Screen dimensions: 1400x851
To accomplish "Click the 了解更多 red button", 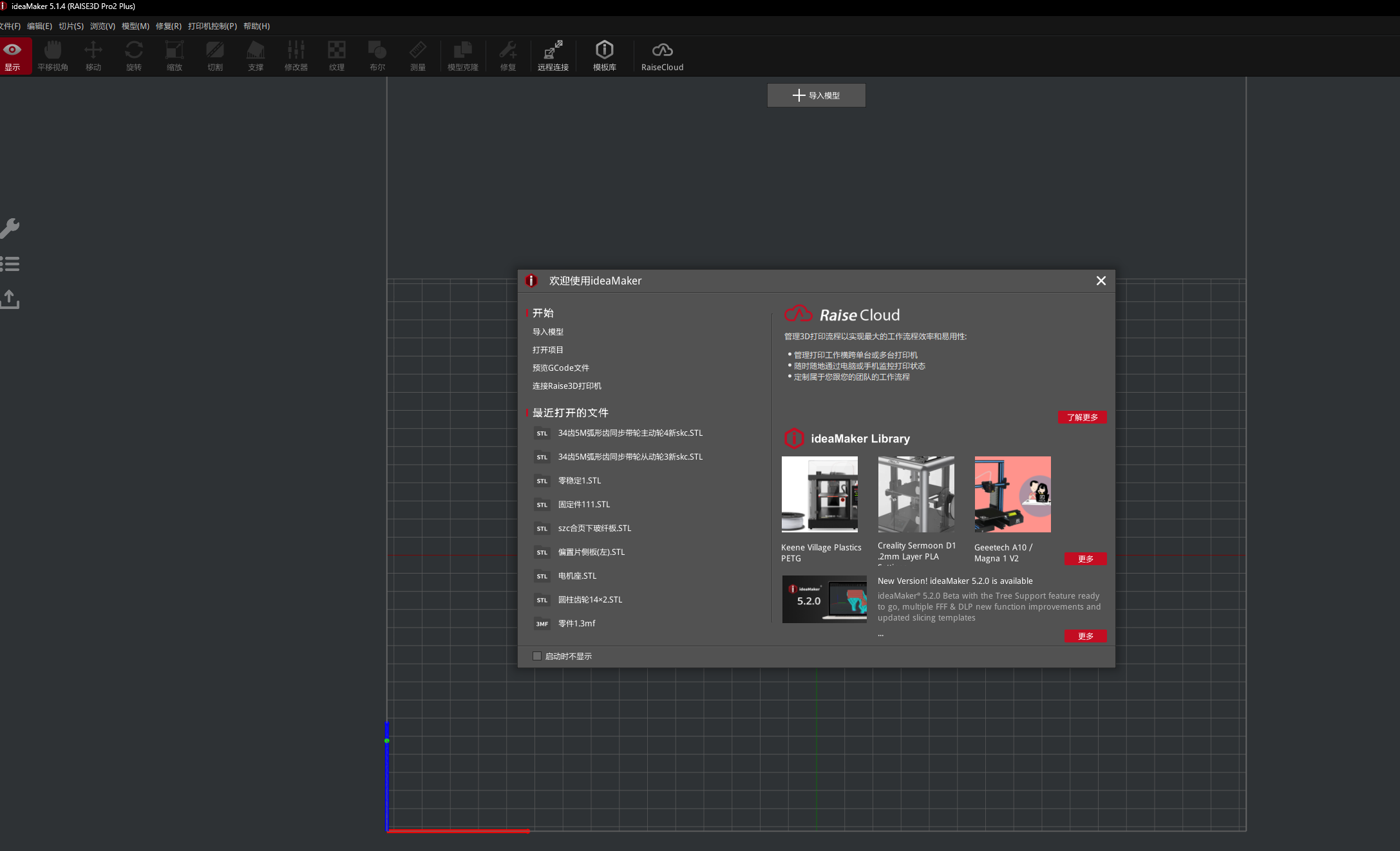I will [1083, 417].
